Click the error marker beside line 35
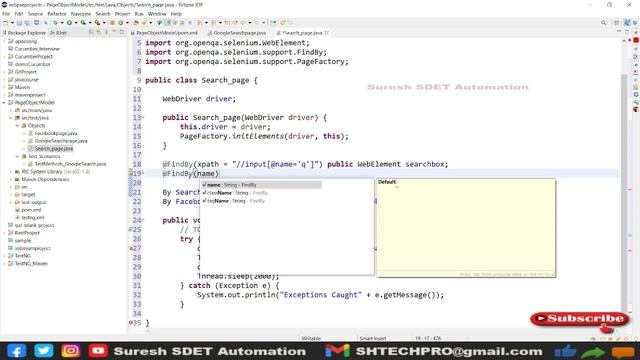640x360 pixels. click(x=131, y=322)
